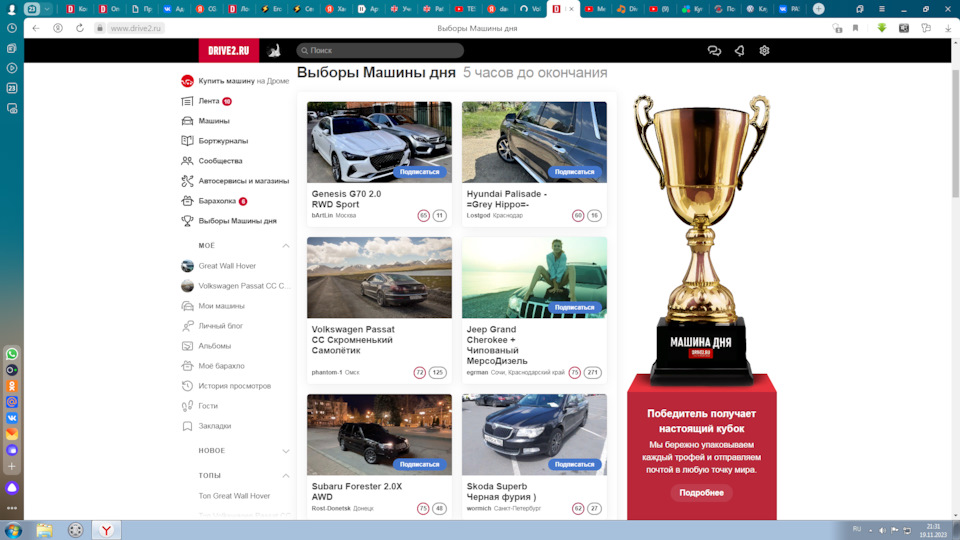This screenshot has width=960, height=540.
Task: Open the Volkswagen Passat CC photo thumbnail
Action: pos(380,277)
